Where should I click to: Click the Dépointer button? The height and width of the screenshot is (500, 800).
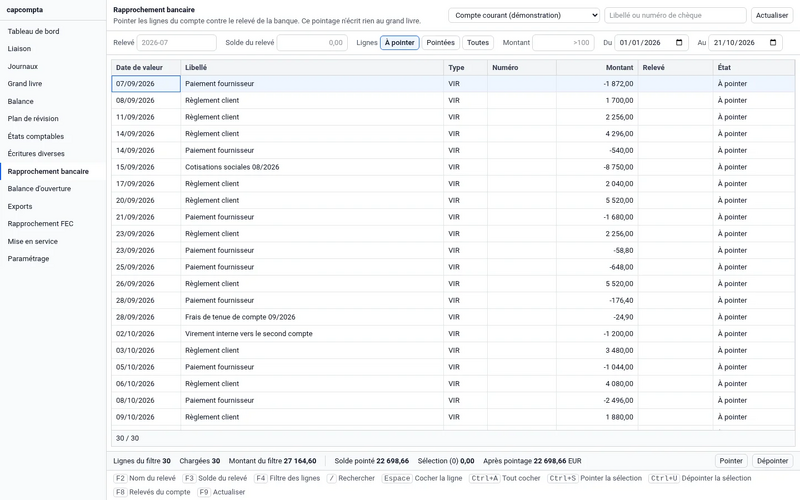click(x=772, y=461)
